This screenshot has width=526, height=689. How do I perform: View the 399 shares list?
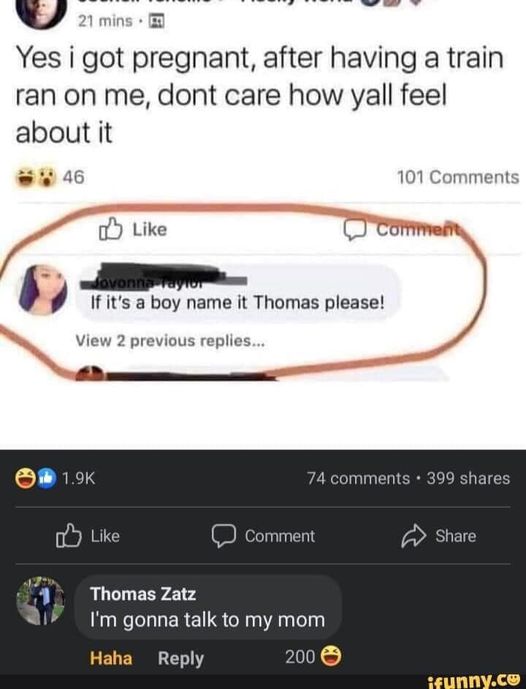pos(468,479)
